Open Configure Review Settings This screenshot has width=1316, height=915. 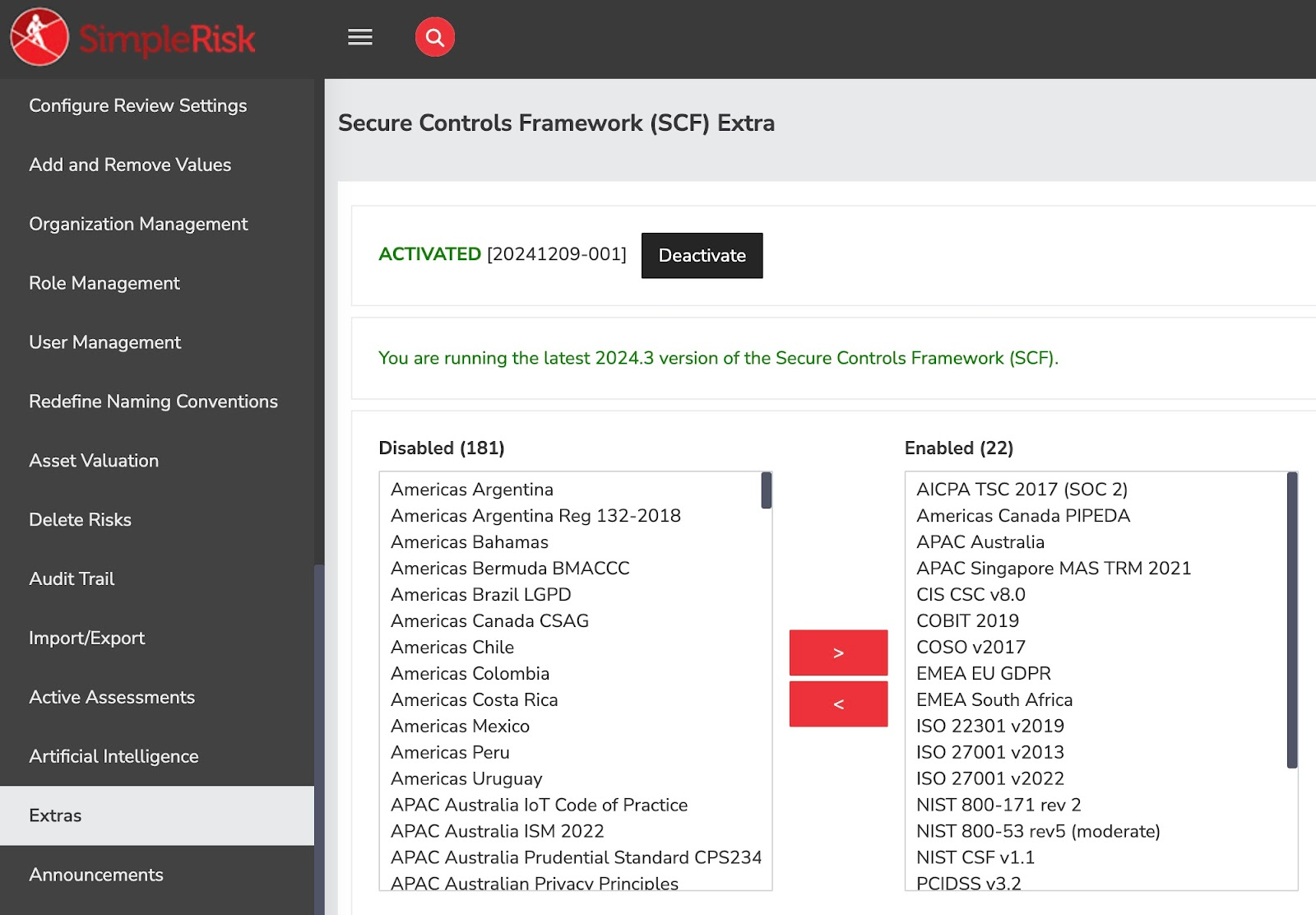pos(137,105)
